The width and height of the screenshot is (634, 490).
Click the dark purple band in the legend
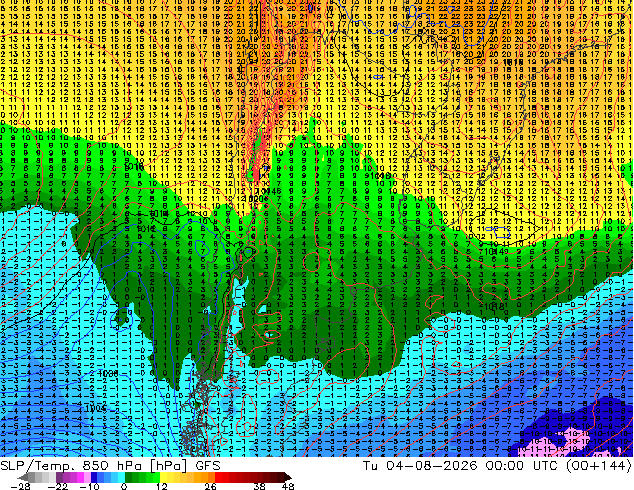tap(59, 477)
